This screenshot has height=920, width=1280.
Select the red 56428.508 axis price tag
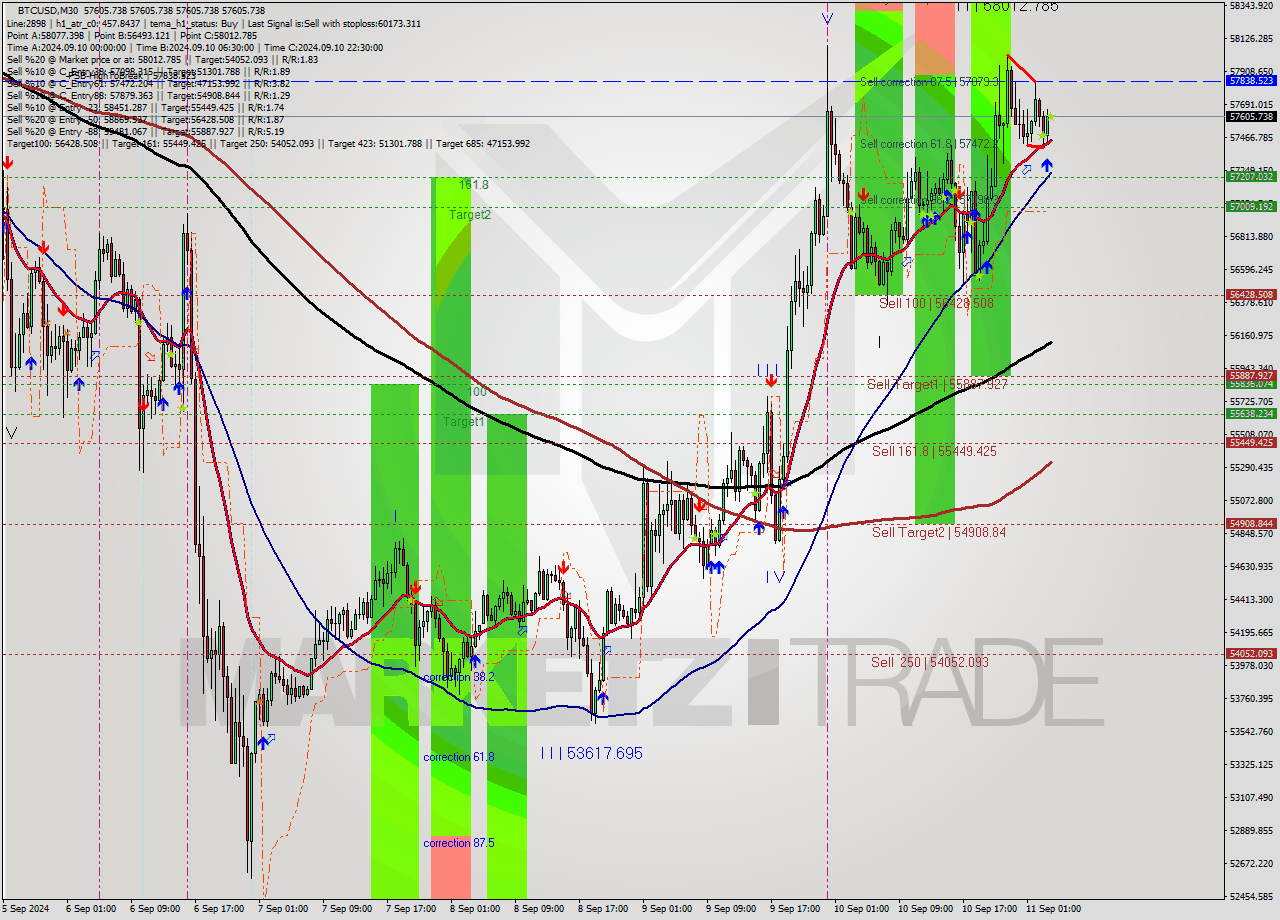[x=1252, y=294]
